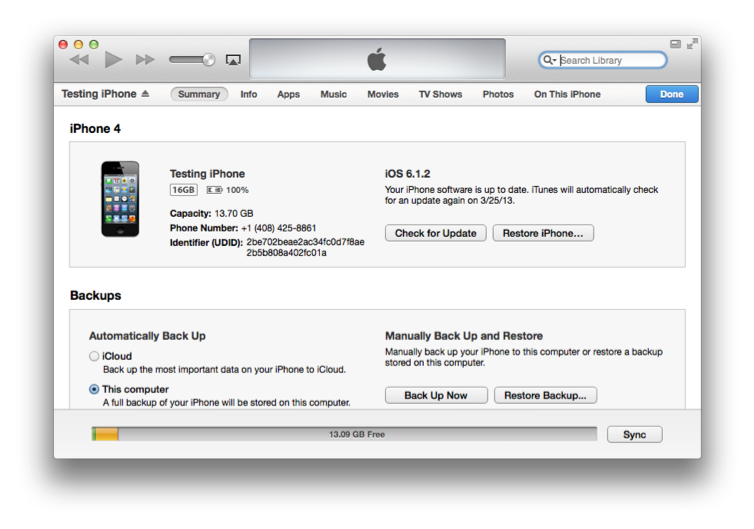This screenshot has width=754, height=529.
Task: Click in the Search Library field
Action: (x=610, y=60)
